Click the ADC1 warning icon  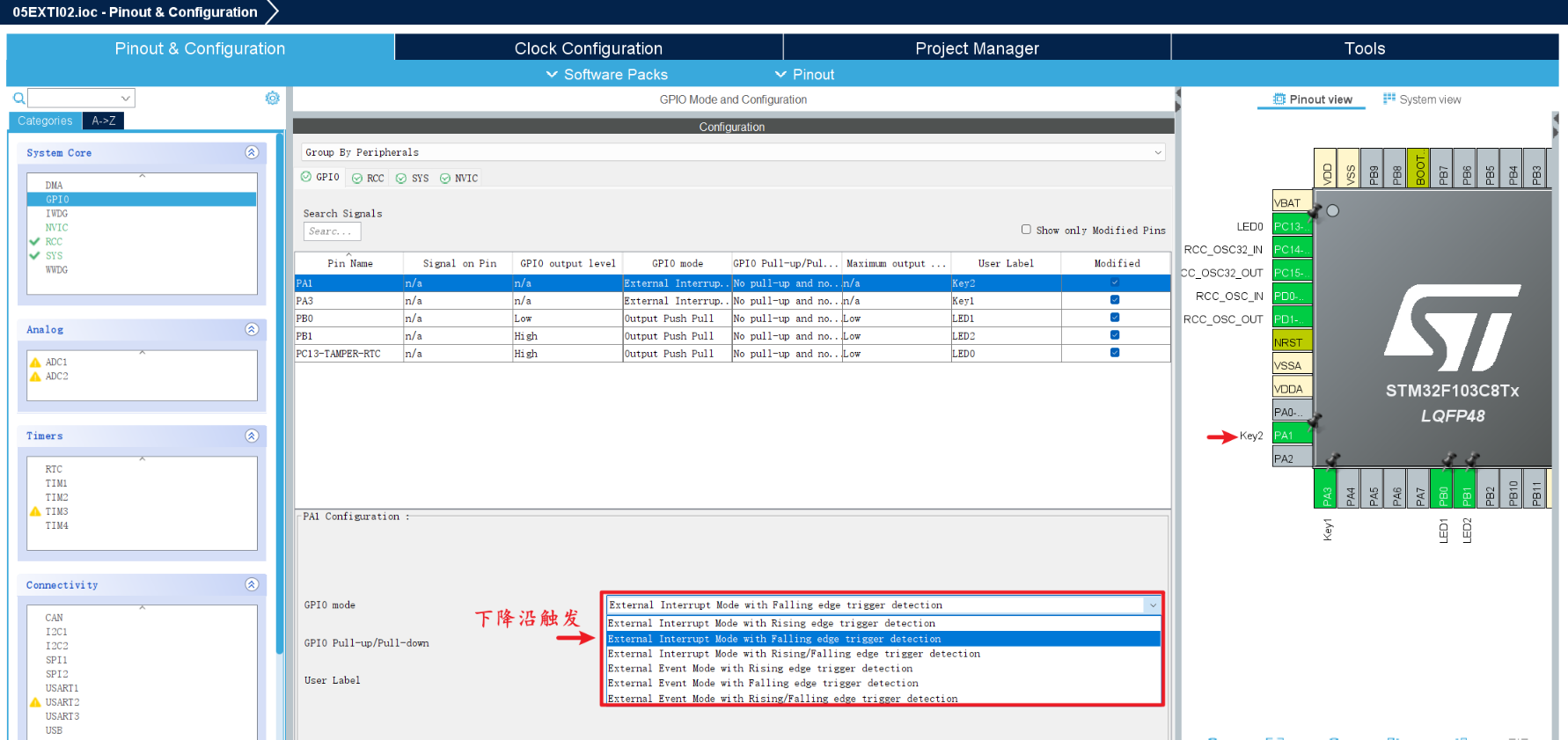35,362
